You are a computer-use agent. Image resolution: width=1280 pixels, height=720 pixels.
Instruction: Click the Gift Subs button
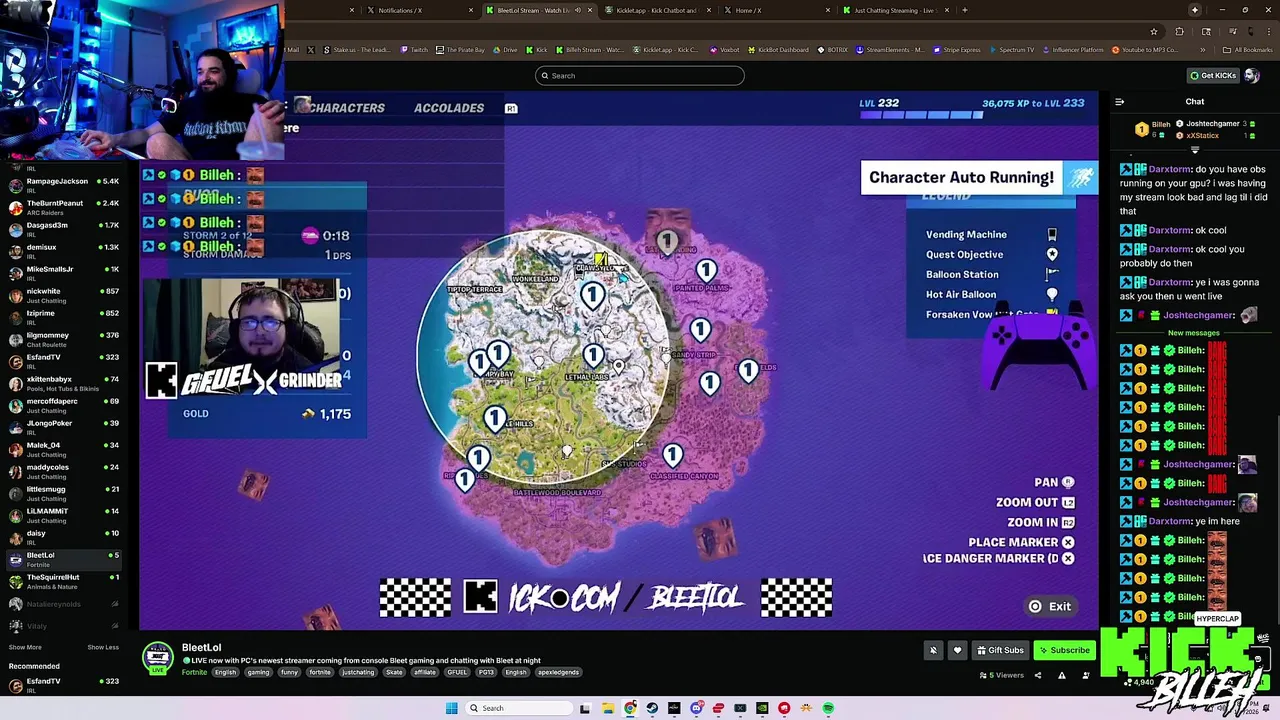pyautogui.click(x=1000, y=650)
